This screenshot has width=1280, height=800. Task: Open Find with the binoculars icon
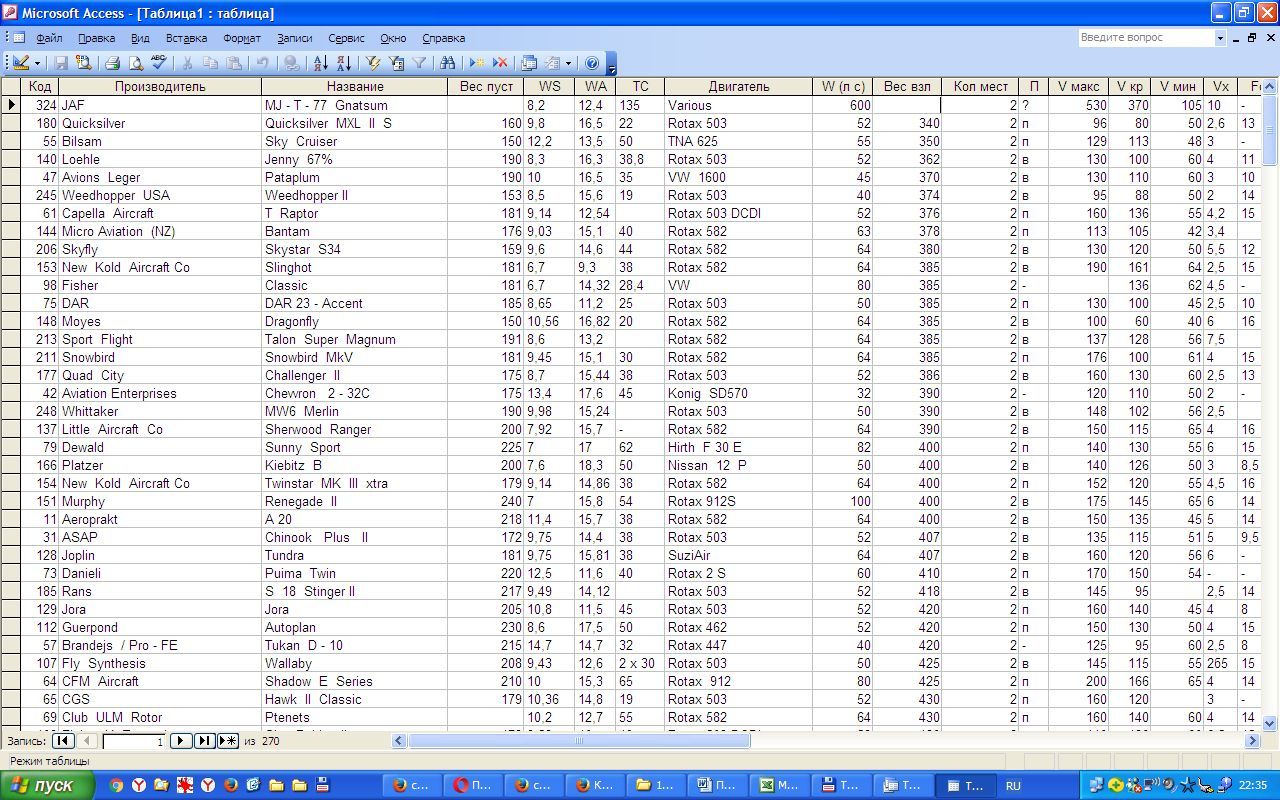pos(447,63)
